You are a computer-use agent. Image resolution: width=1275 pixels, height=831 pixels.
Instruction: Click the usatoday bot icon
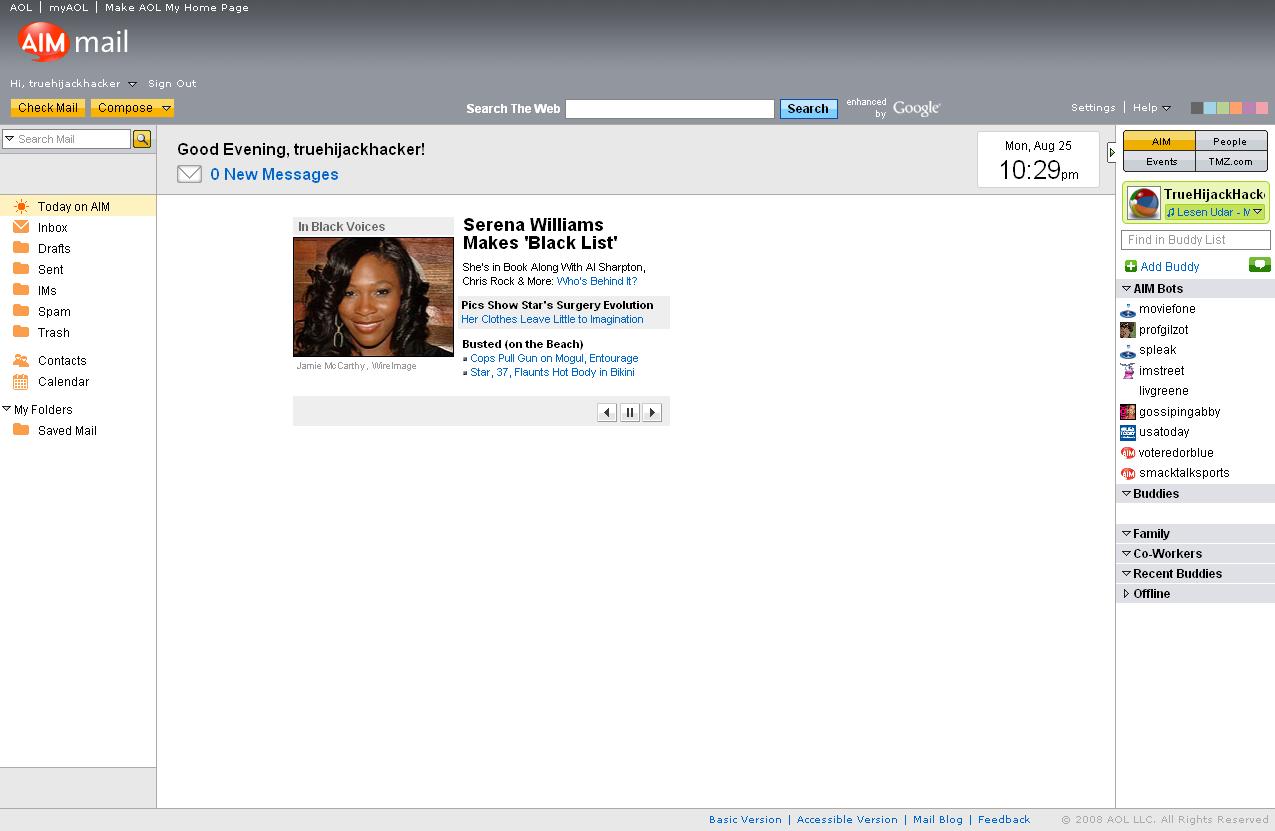click(1128, 432)
